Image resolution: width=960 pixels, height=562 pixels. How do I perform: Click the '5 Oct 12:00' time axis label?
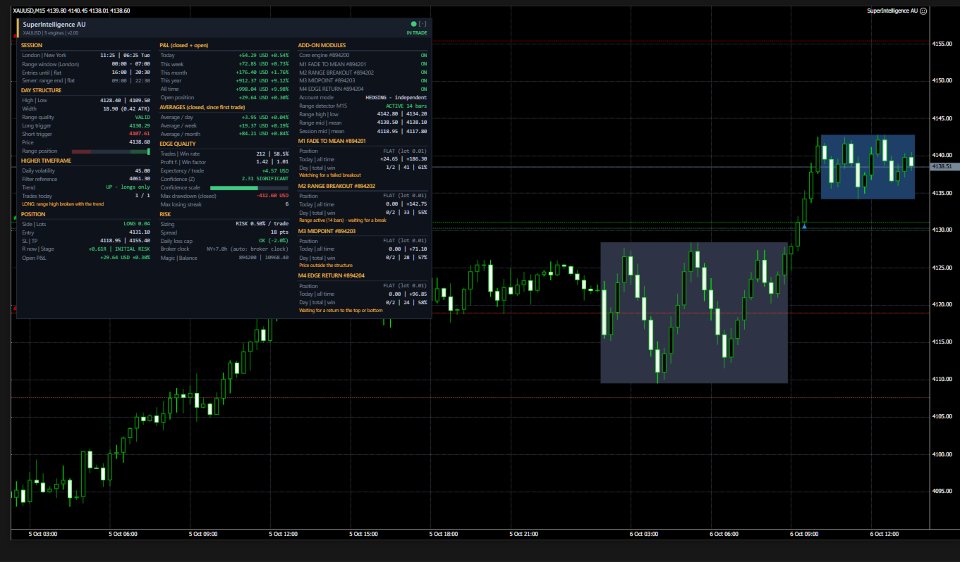pos(283,534)
